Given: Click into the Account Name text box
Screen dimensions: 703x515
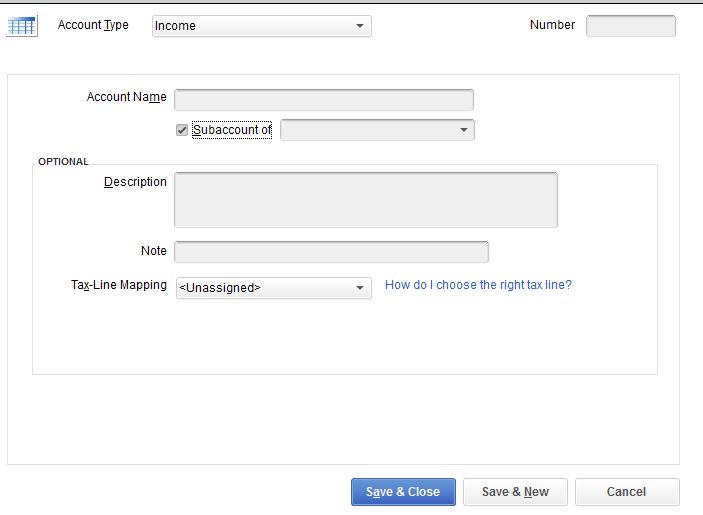Looking at the screenshot, I should click(324, 100).
